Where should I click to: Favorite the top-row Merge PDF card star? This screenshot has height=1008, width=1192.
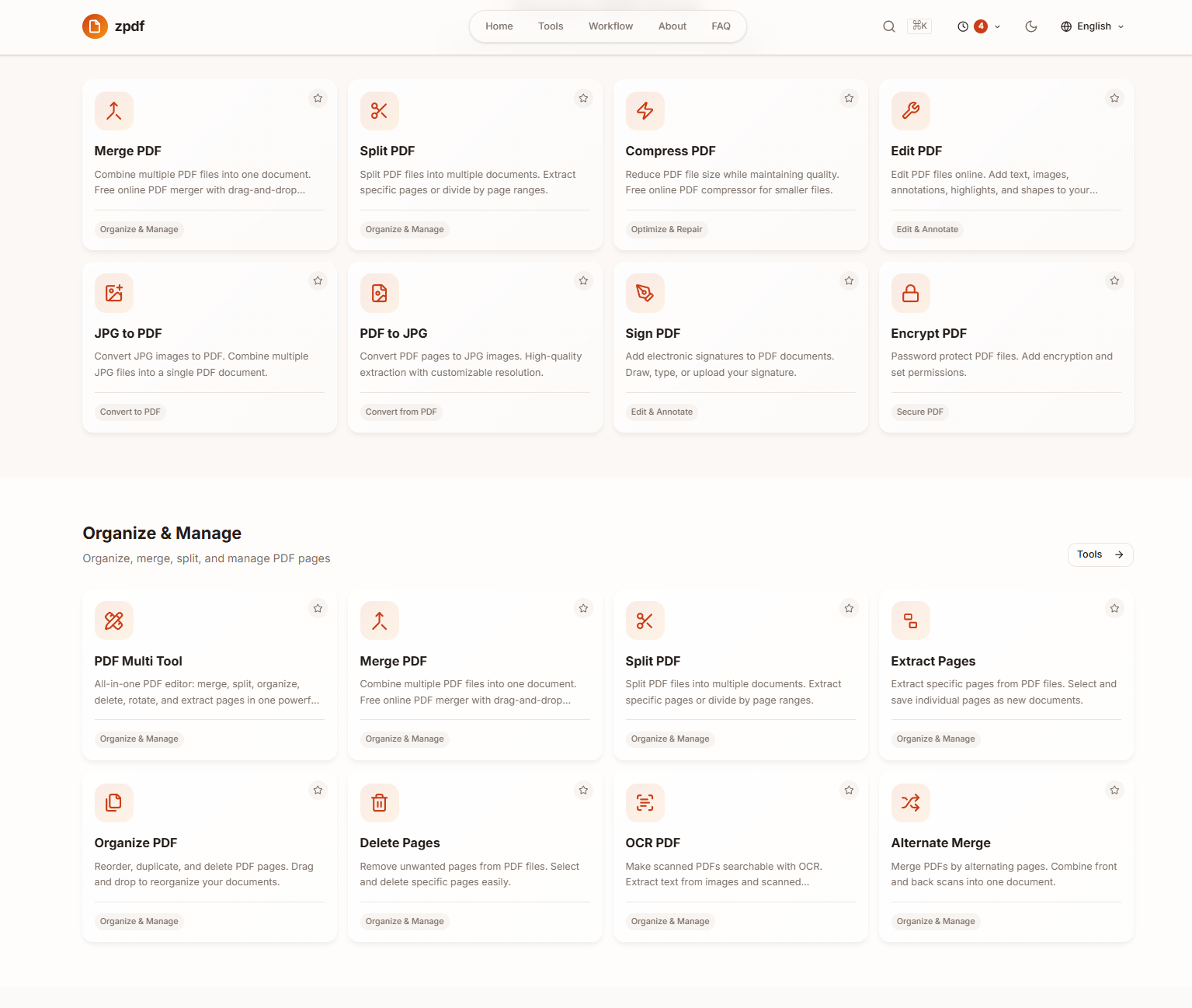(x=318, y=98)
